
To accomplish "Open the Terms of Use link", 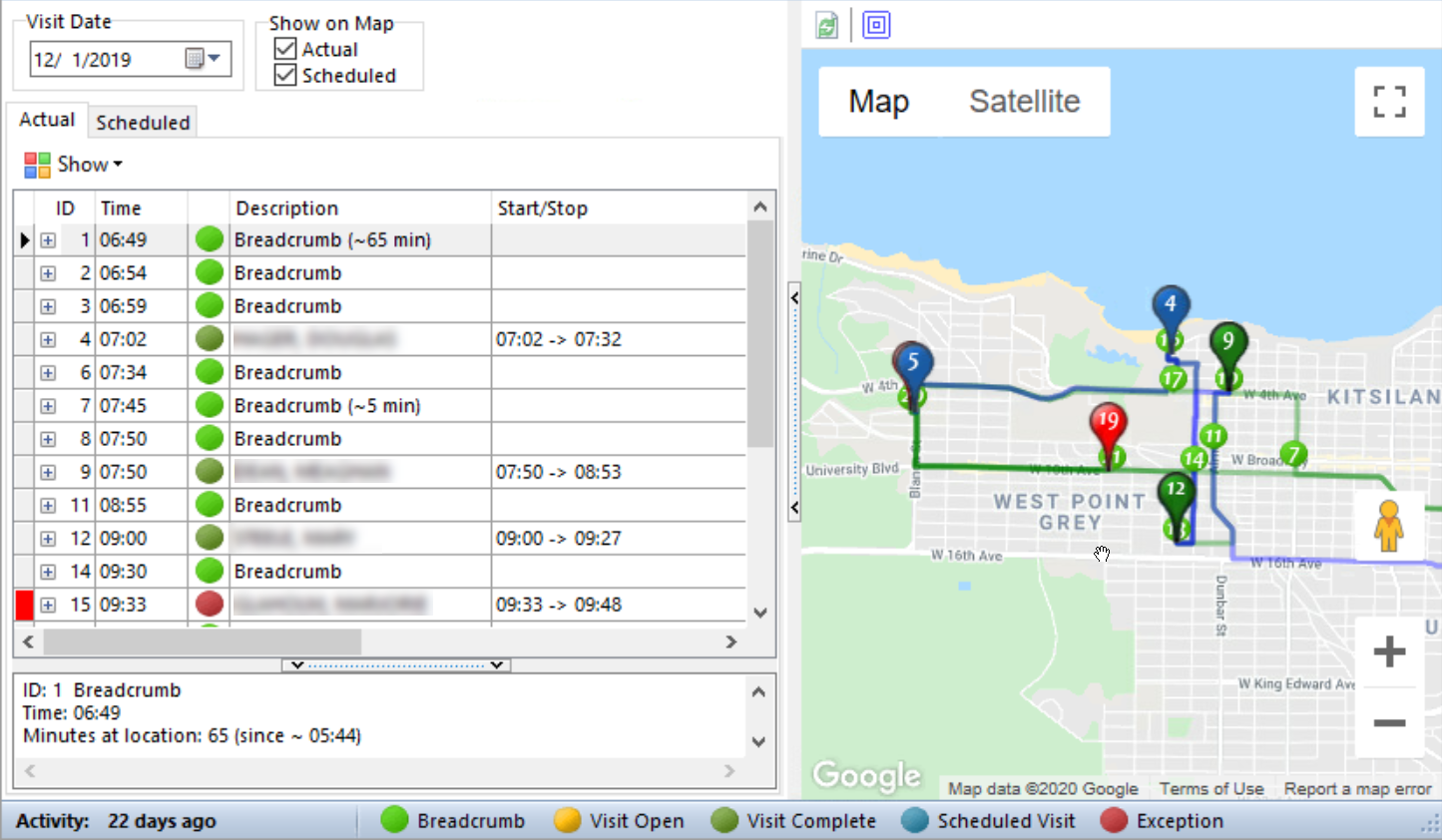I will point(1210,788).
